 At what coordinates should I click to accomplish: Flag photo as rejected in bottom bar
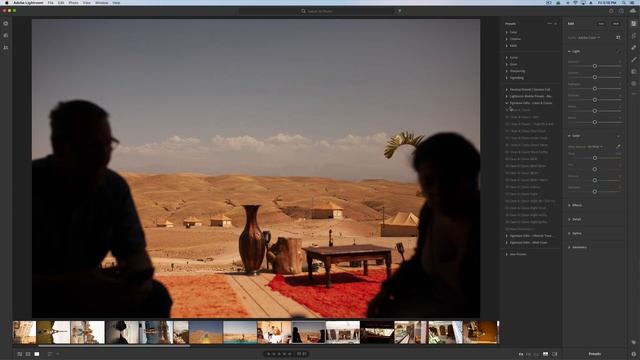click(x=304, y=354)
